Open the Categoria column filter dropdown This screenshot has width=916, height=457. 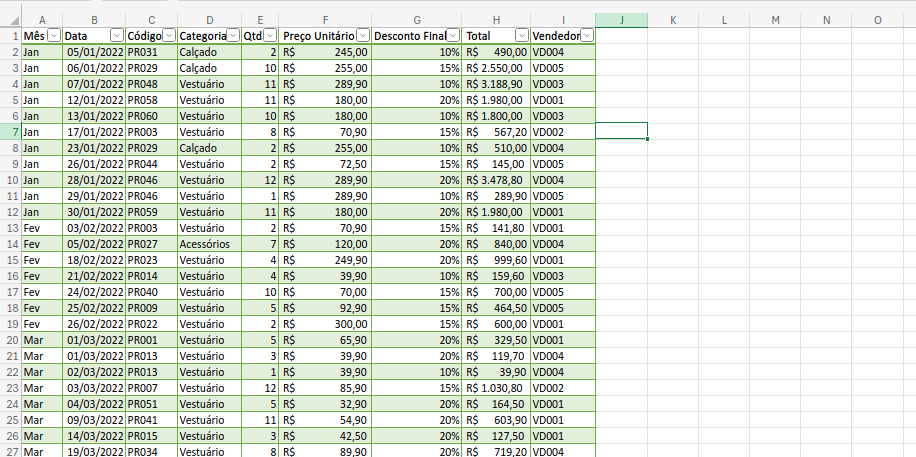233,36
